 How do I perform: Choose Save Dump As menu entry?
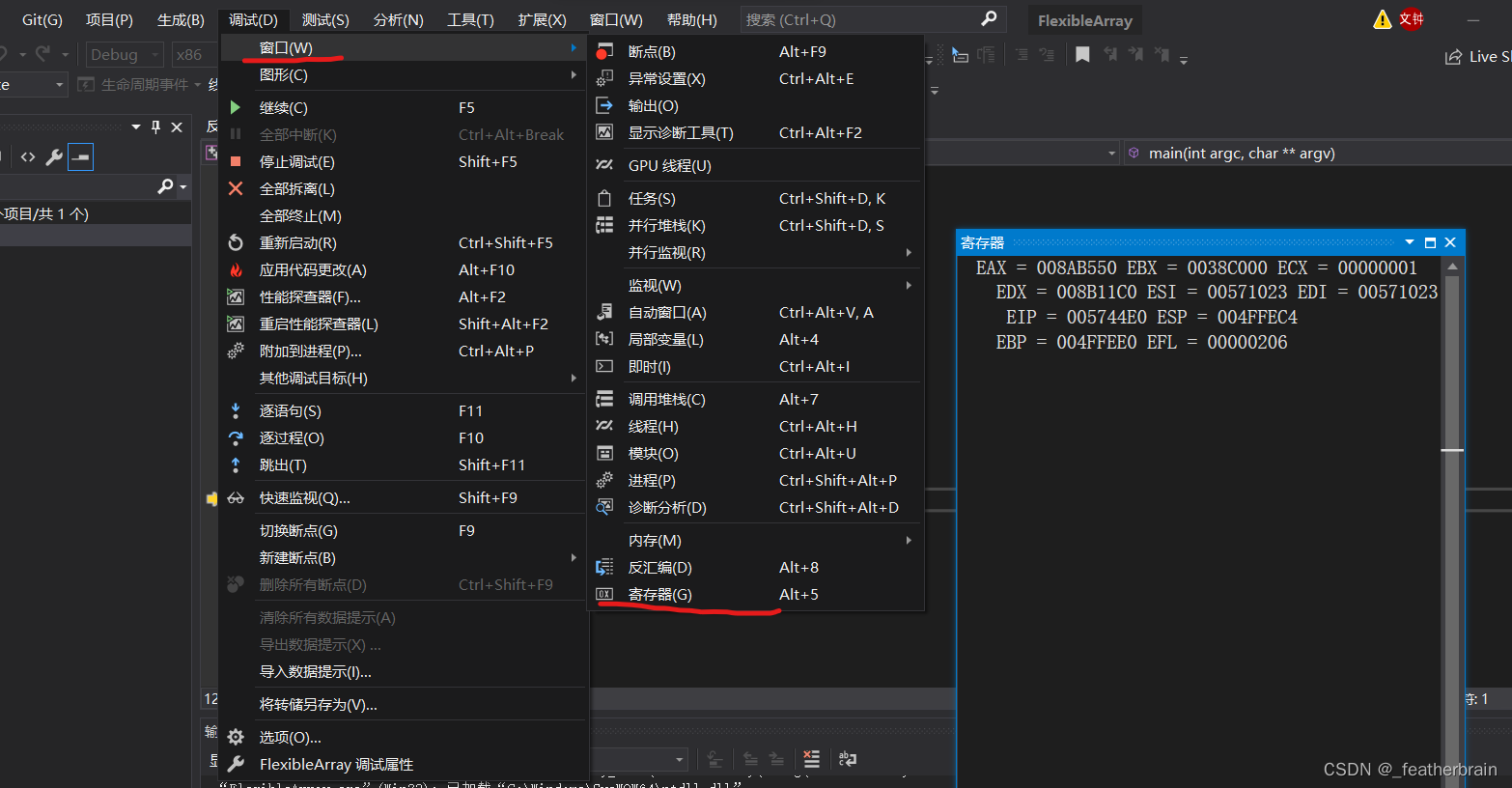(404, 704)
